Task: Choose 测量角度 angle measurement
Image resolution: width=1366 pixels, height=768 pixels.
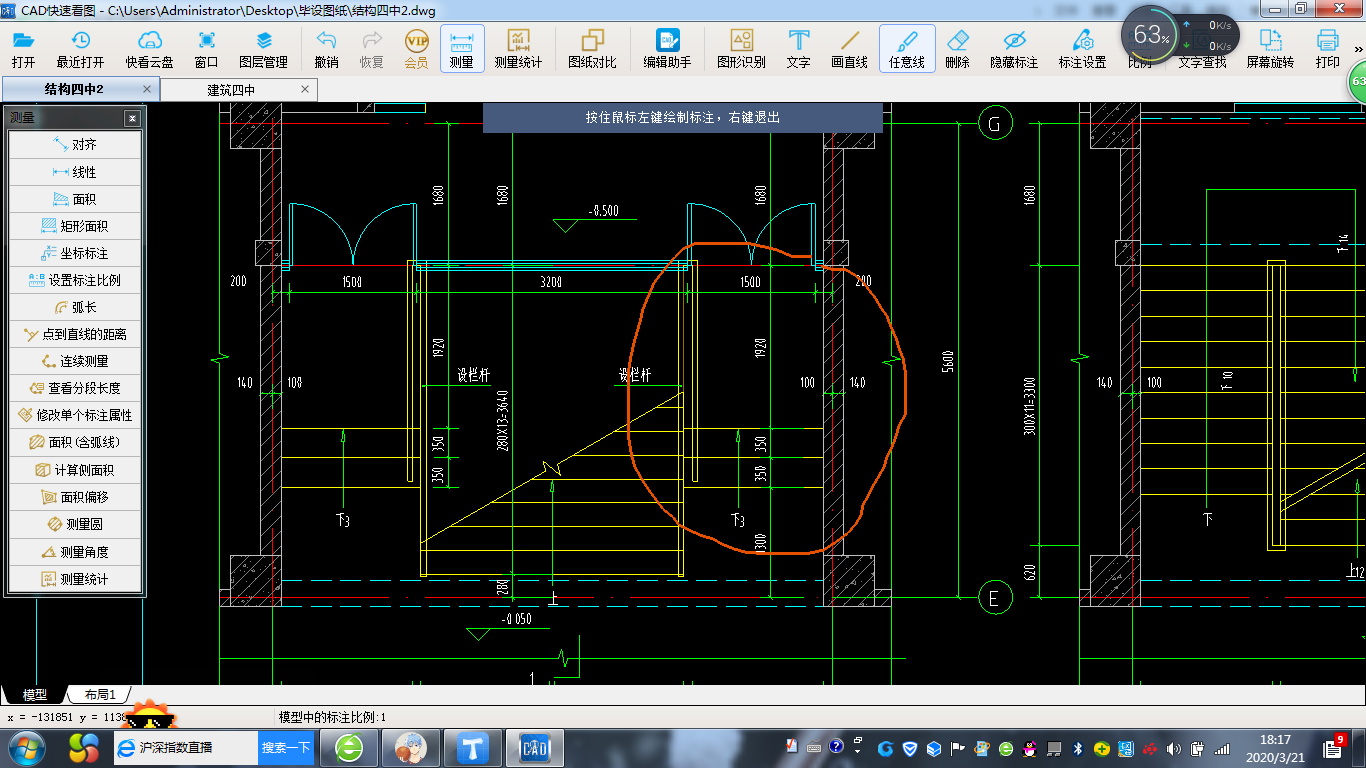Action: (75, 552)
